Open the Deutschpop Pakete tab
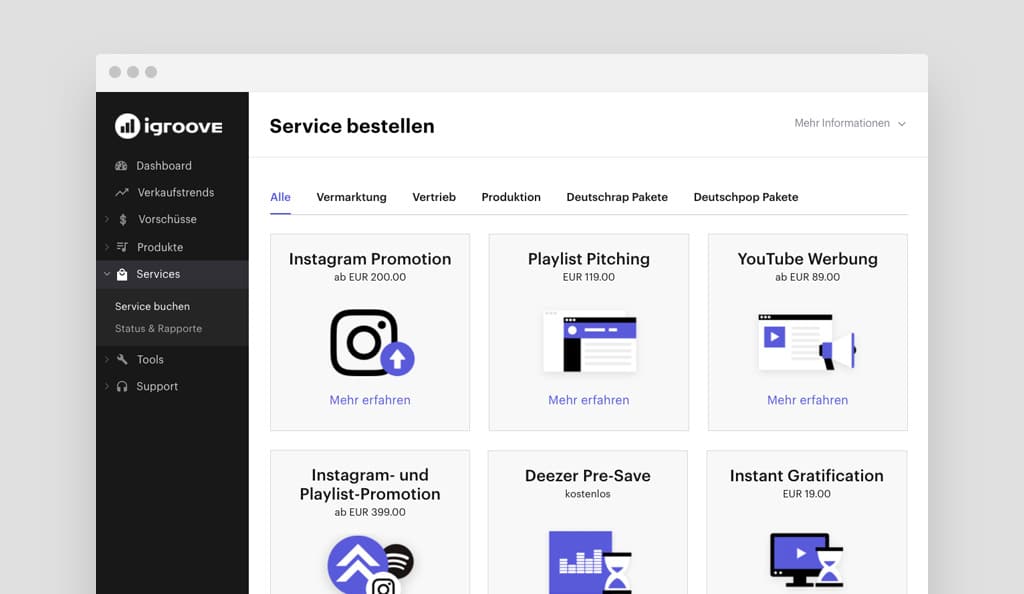The image size is (1024, 594). coord(746,197)
